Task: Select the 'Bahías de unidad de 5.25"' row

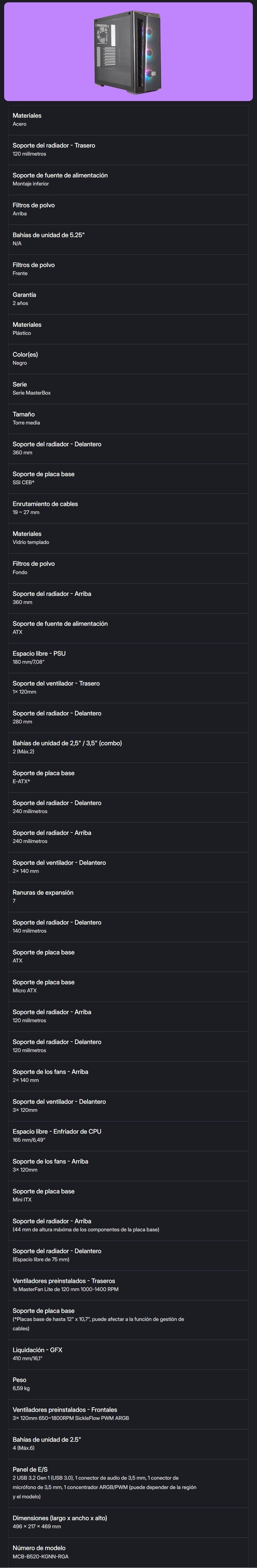Action: click(128, 239)
